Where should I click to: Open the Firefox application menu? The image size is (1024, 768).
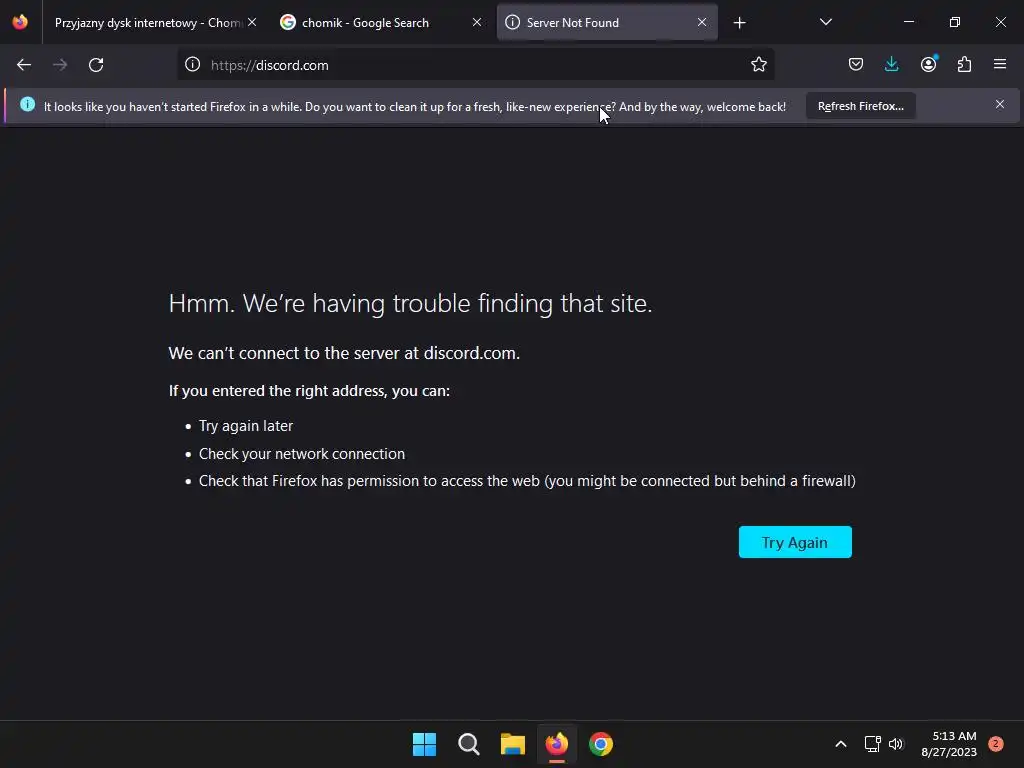(x=1000, y=65)
